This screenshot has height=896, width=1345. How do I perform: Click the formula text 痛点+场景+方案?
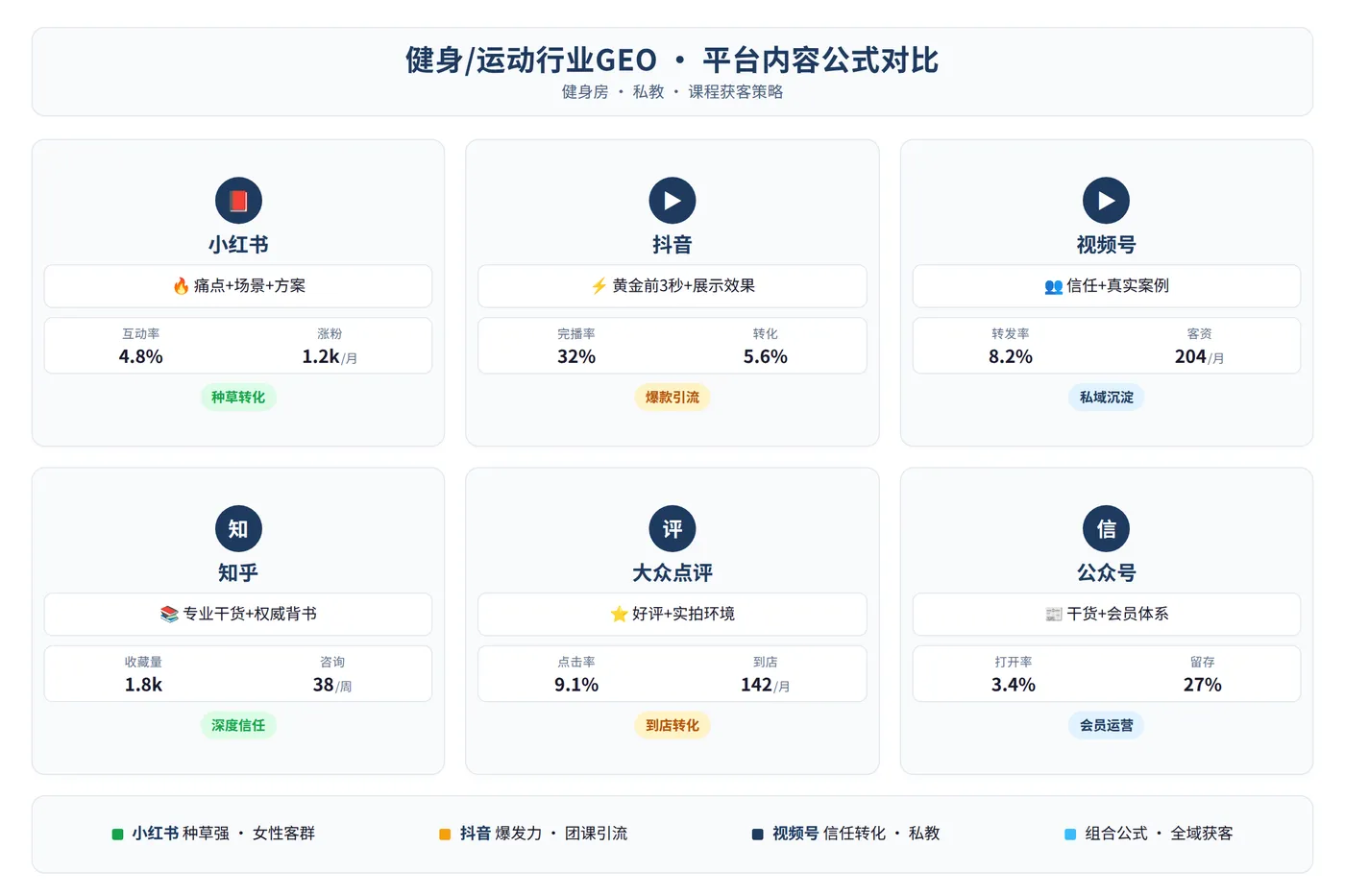click(250, 286)
